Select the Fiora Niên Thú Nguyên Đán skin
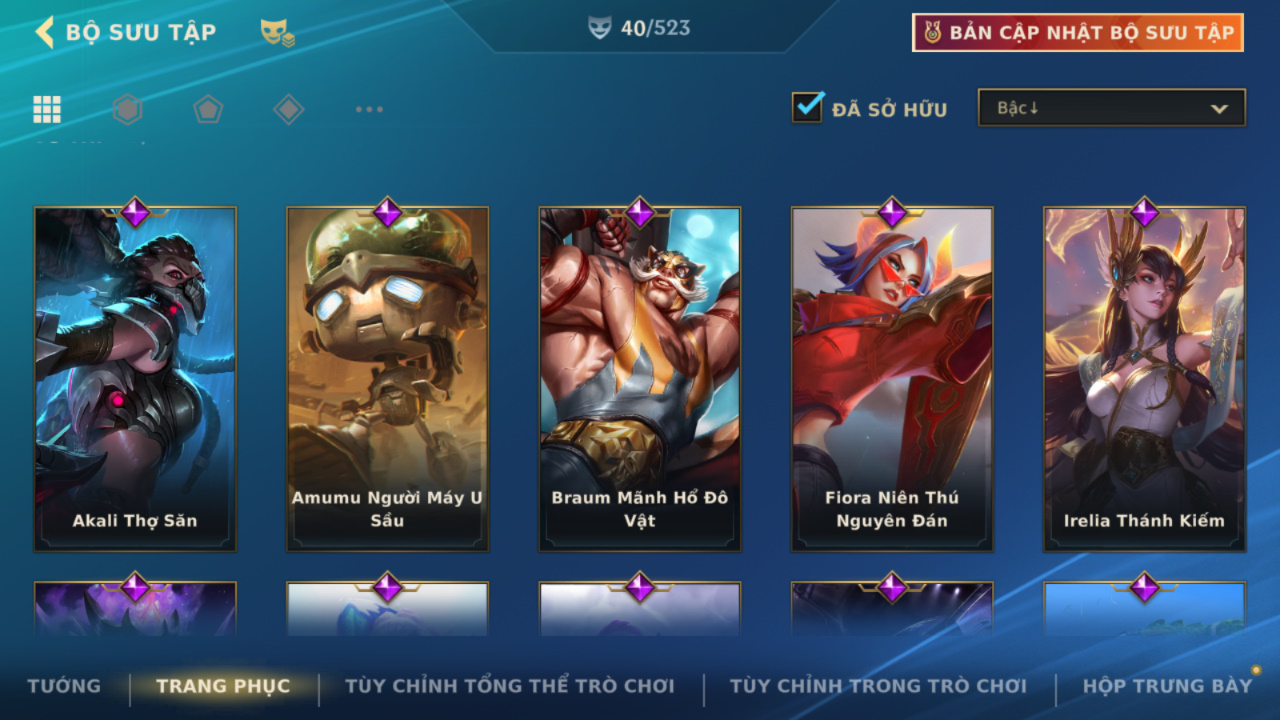 pos(892,378)
